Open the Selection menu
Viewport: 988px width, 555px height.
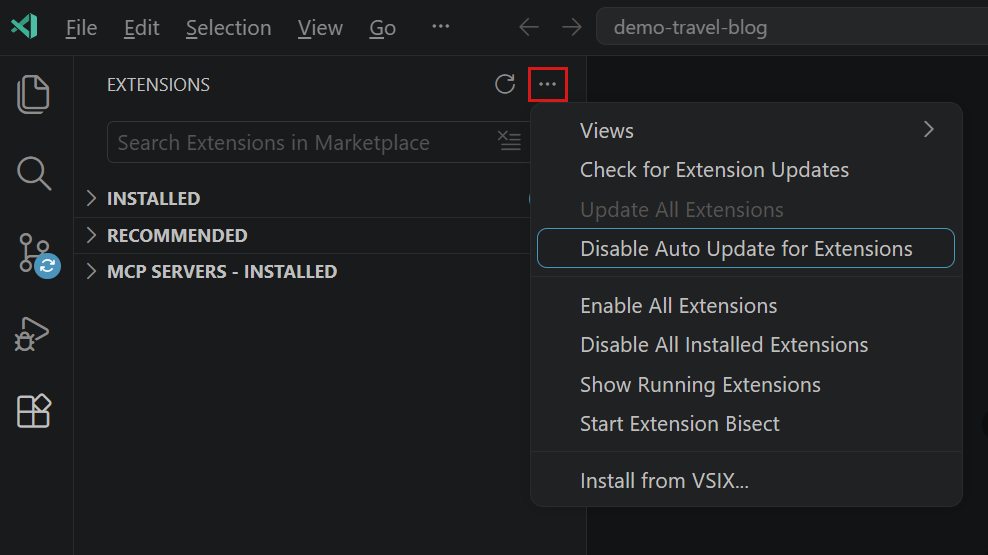229,28
